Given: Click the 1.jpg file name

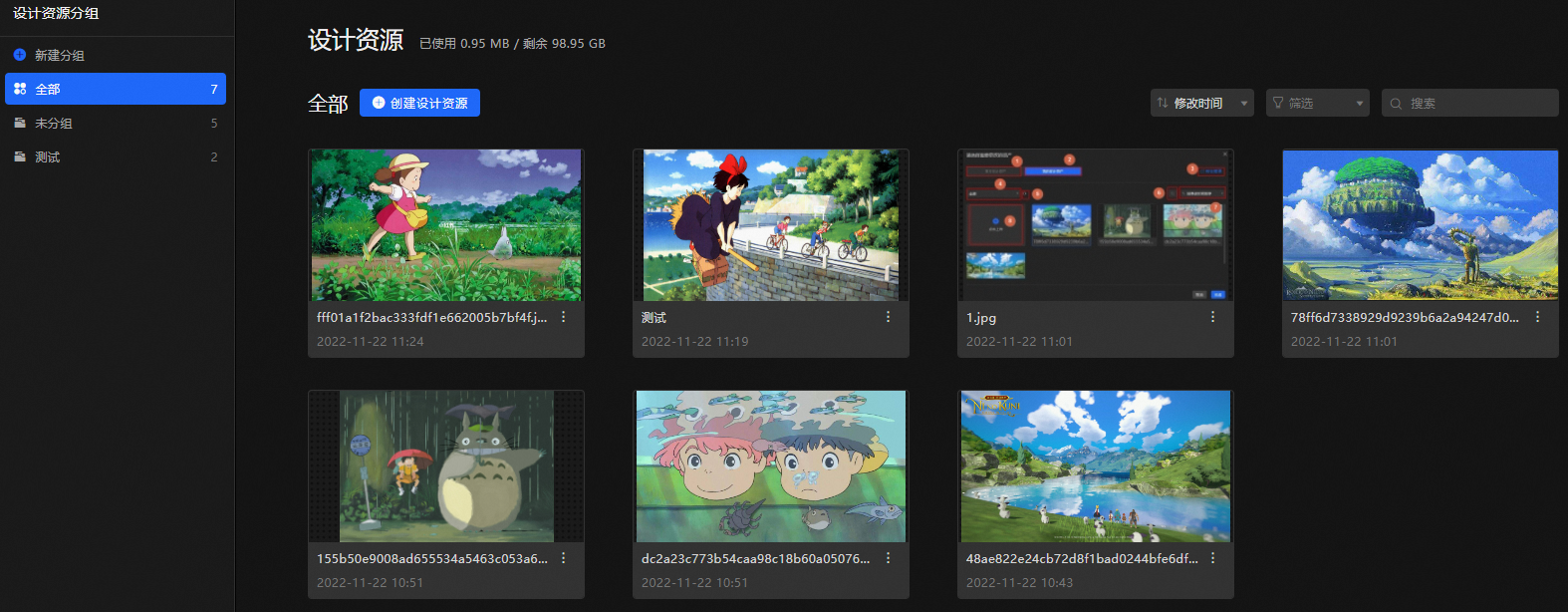Looking at the screenshot, I should pyautogui.click(x=981, y=318).
